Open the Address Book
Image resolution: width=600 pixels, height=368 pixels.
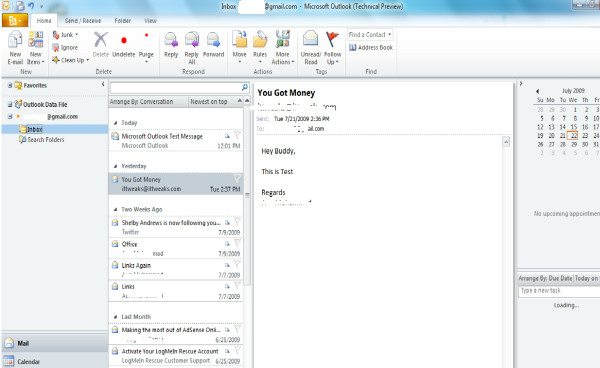coord(371,47)
